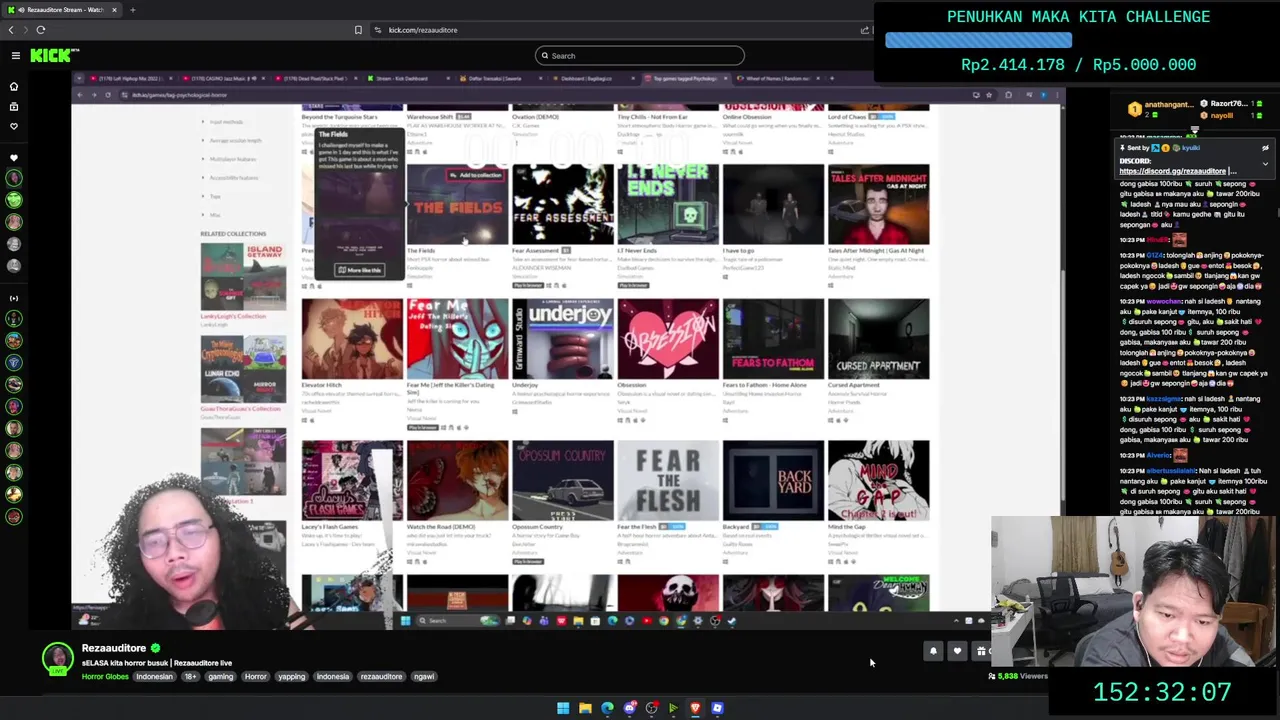
Task: Expand the Input methods filter
Action: (x=226, y=122)
